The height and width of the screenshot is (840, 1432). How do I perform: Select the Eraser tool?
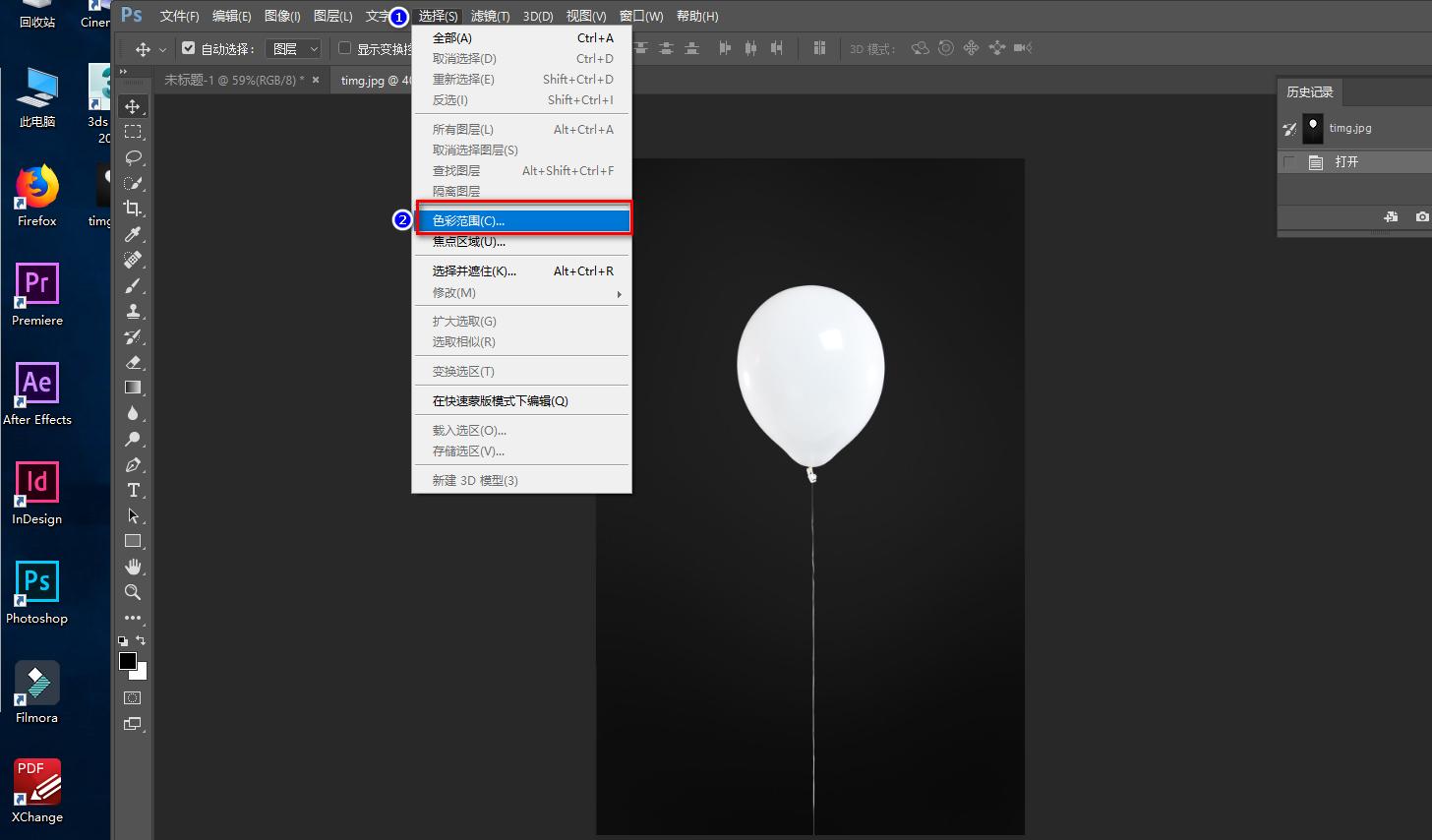coord(133,362)
